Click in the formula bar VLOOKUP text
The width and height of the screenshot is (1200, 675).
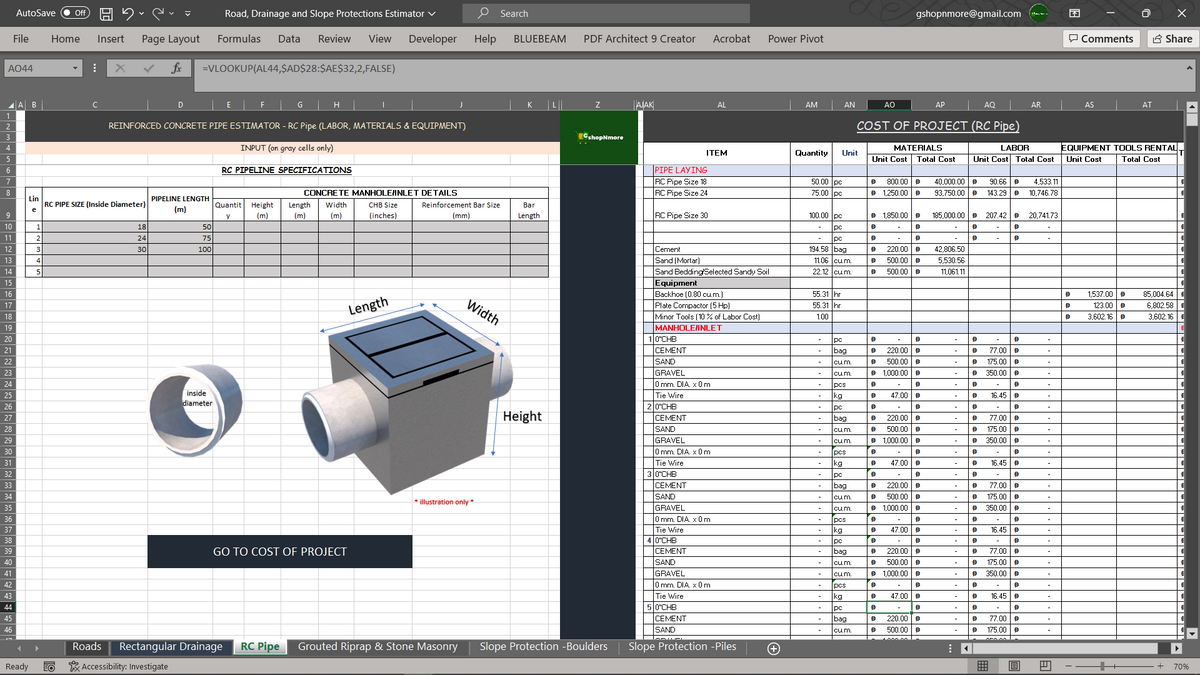[297, 69]
